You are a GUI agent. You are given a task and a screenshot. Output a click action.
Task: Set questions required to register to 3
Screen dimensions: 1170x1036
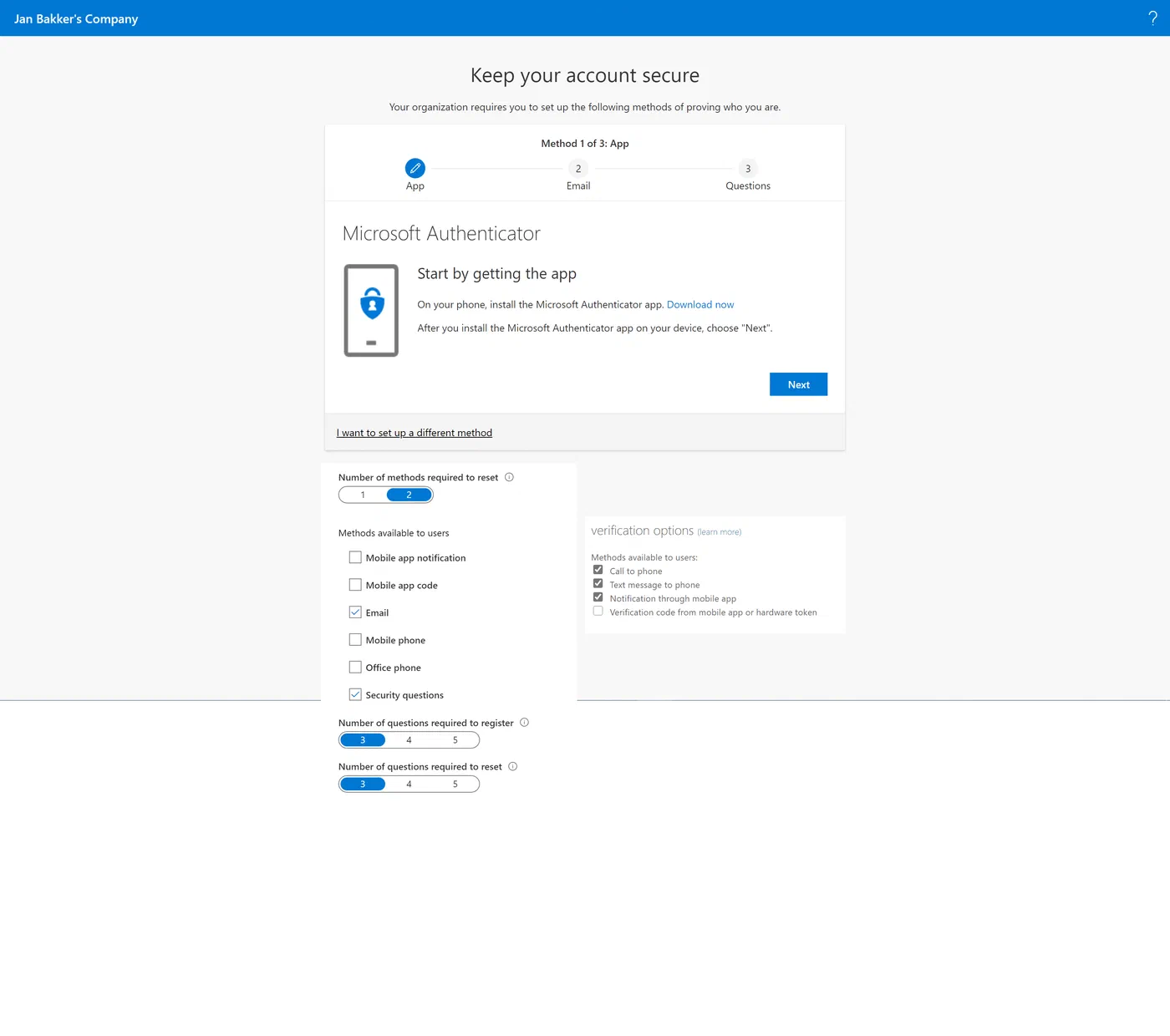point(363,740)
